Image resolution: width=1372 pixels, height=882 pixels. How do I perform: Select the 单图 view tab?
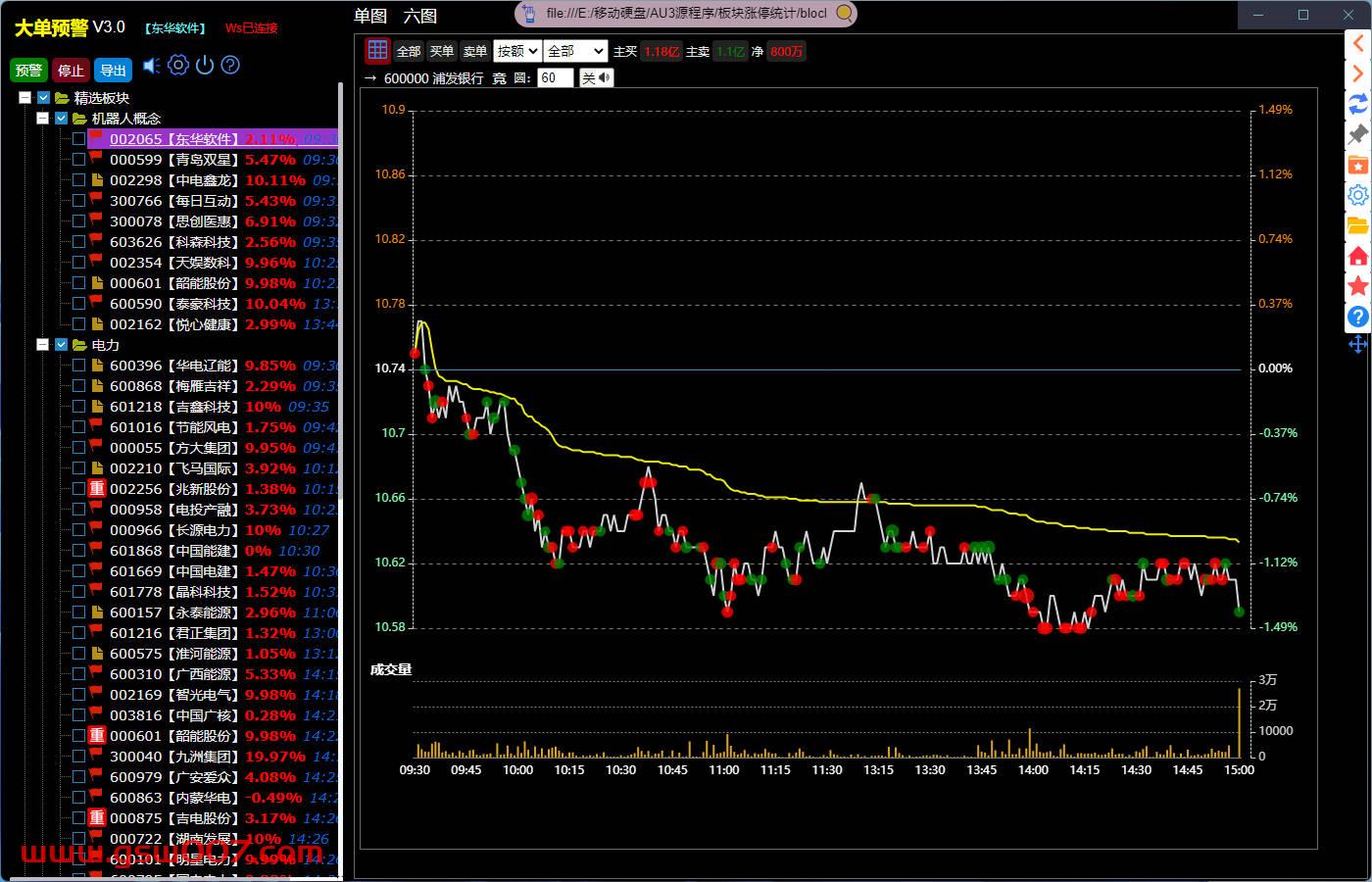click(370, 16)
